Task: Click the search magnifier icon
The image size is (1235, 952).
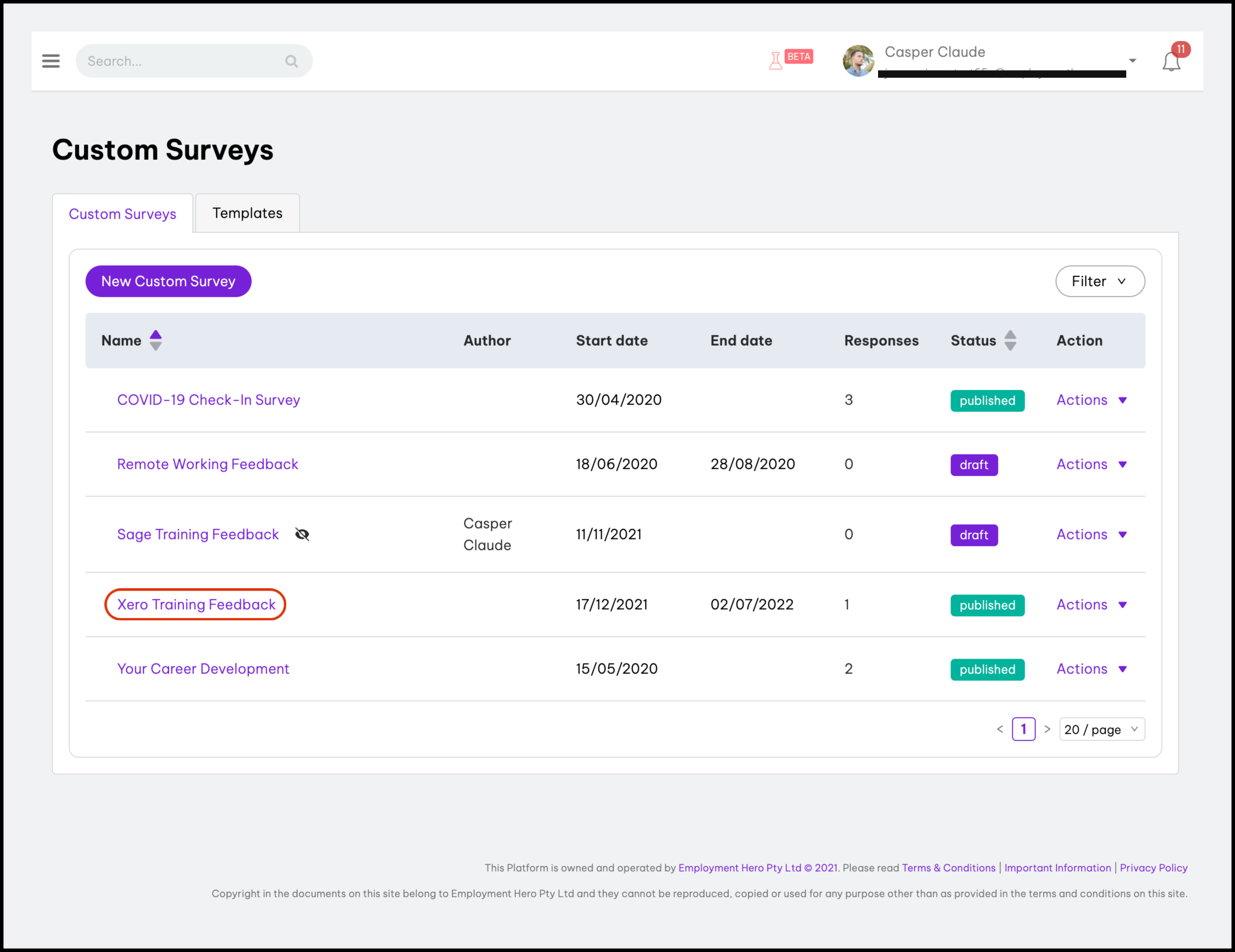Action: pos(291,61)
